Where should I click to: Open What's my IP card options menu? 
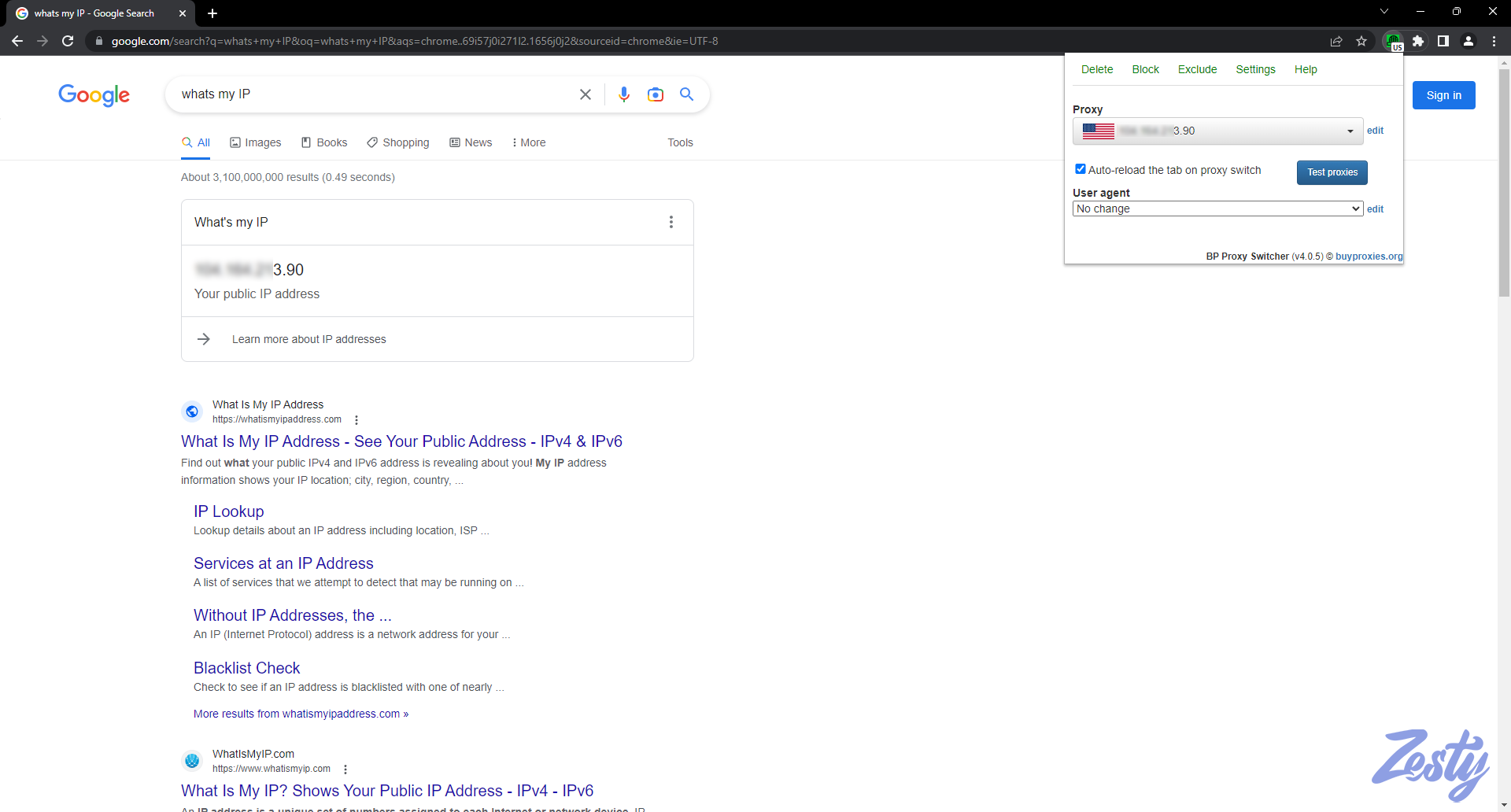[671, 222]
